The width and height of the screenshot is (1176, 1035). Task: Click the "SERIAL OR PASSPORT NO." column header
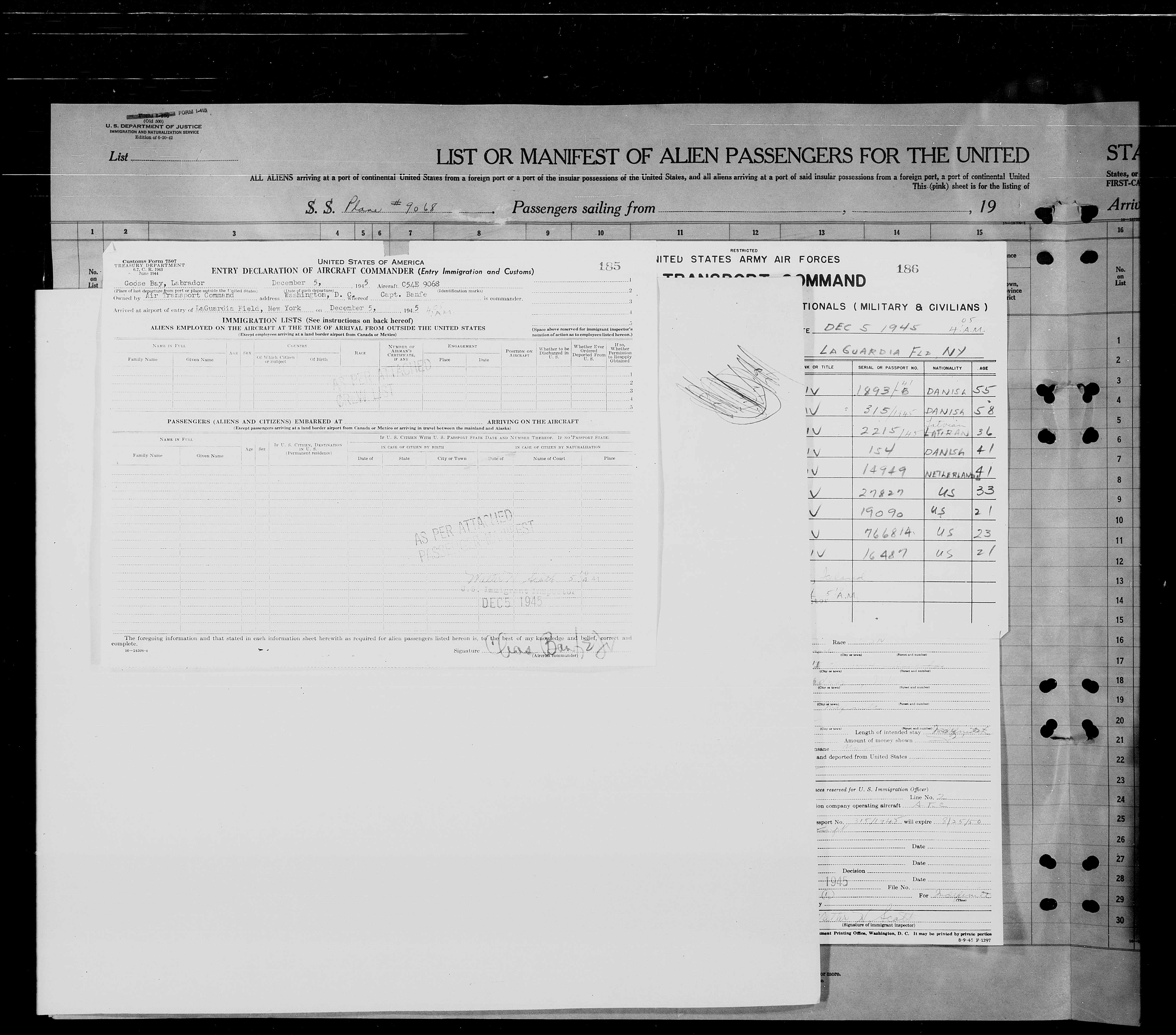[x=888, y=367]
